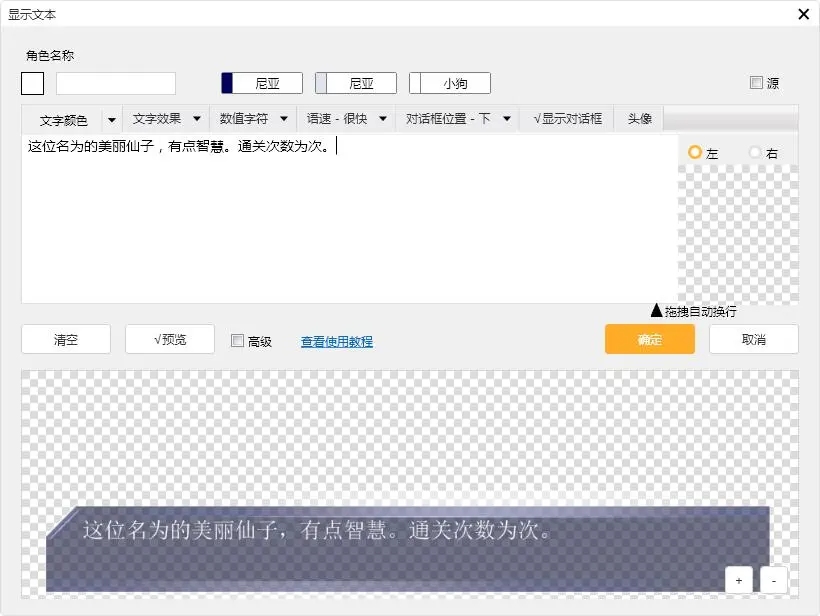Open the 对话框位置 - 下 position menu
The width and height of the screenshot is (820, 616).
(x=458, y=118)
